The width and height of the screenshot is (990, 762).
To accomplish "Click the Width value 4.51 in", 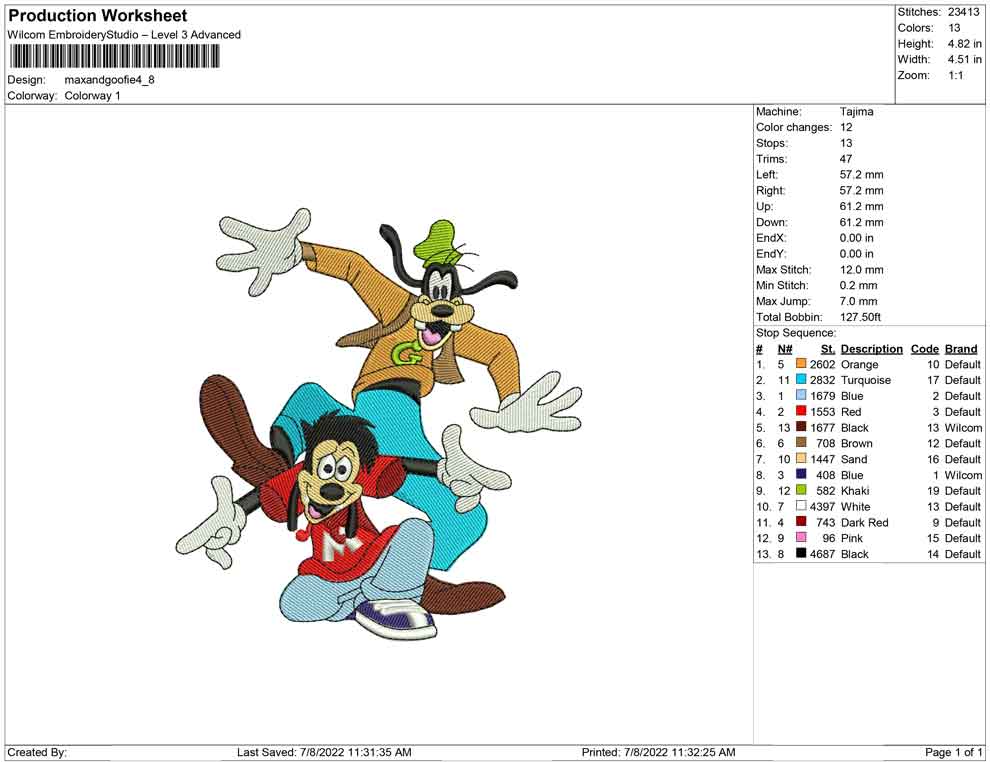I will point(964,59).
